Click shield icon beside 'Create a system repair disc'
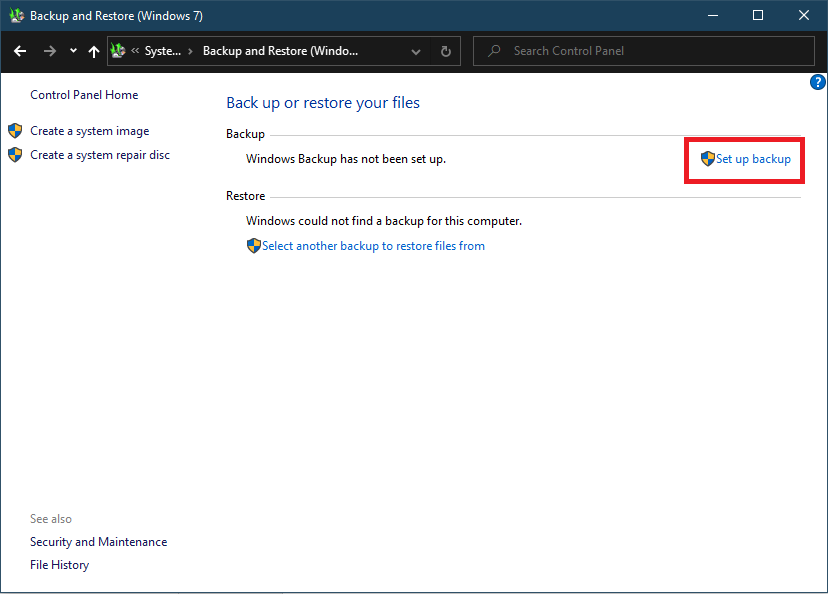828x594 pixels. point(15,155)
